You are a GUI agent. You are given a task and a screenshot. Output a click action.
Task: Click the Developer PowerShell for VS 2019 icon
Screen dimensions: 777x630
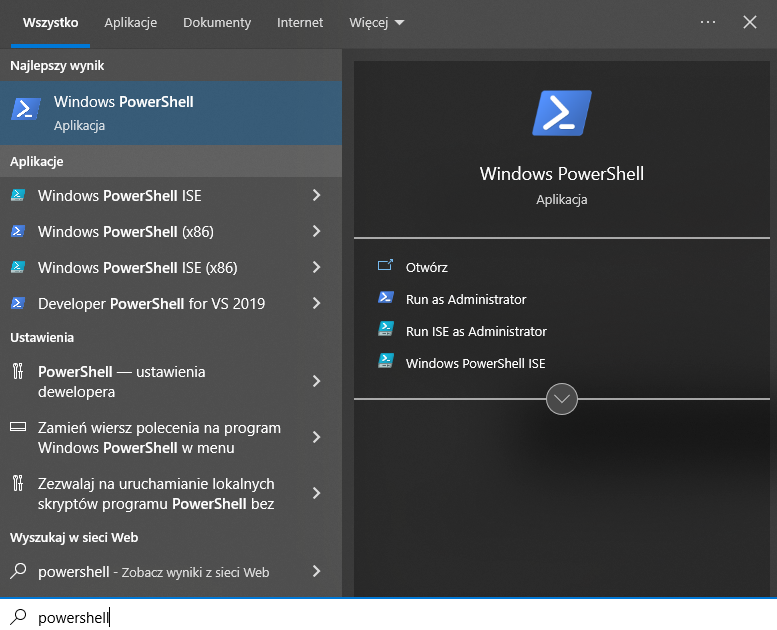click(x=18, y=304)
